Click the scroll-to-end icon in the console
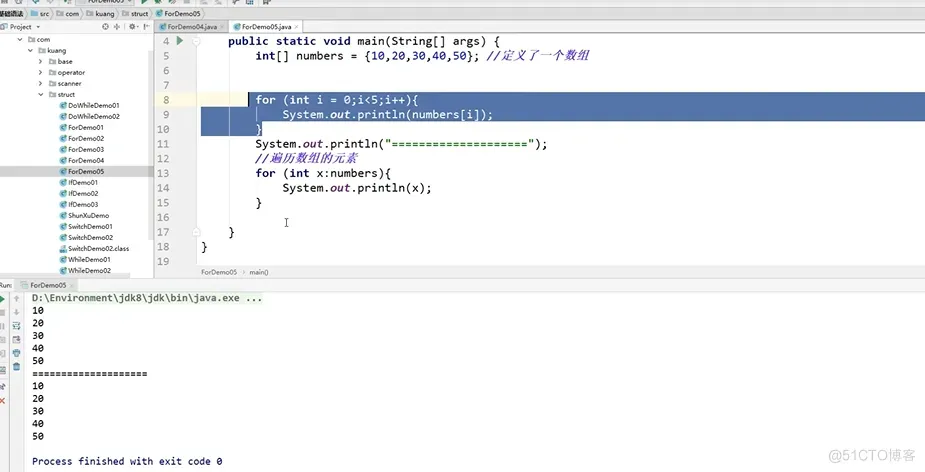This screenshot has width=925, height=472. tap(17, 340)
